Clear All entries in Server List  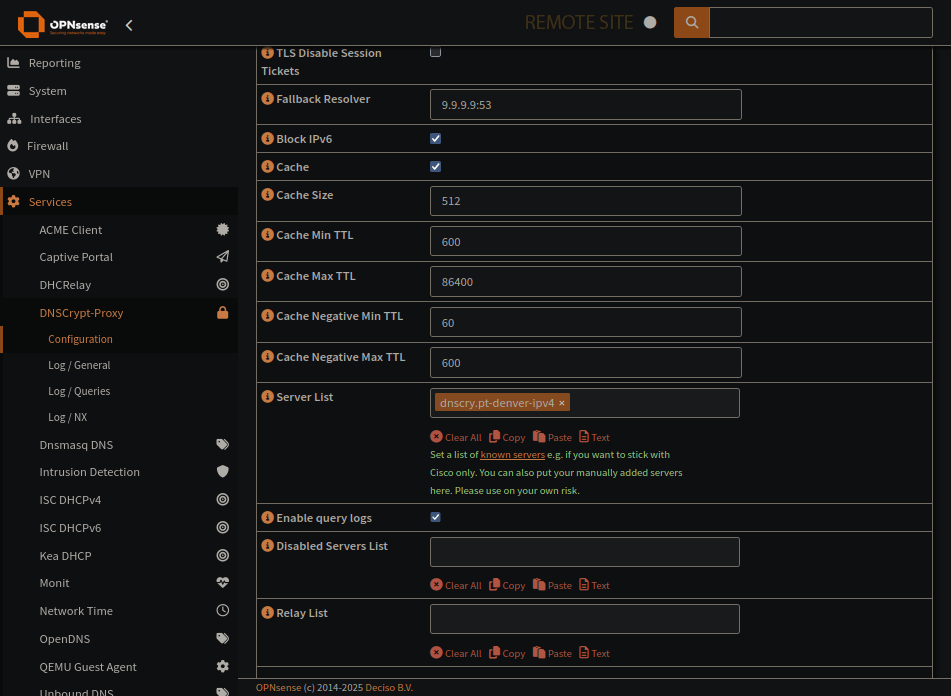[456, 437]
